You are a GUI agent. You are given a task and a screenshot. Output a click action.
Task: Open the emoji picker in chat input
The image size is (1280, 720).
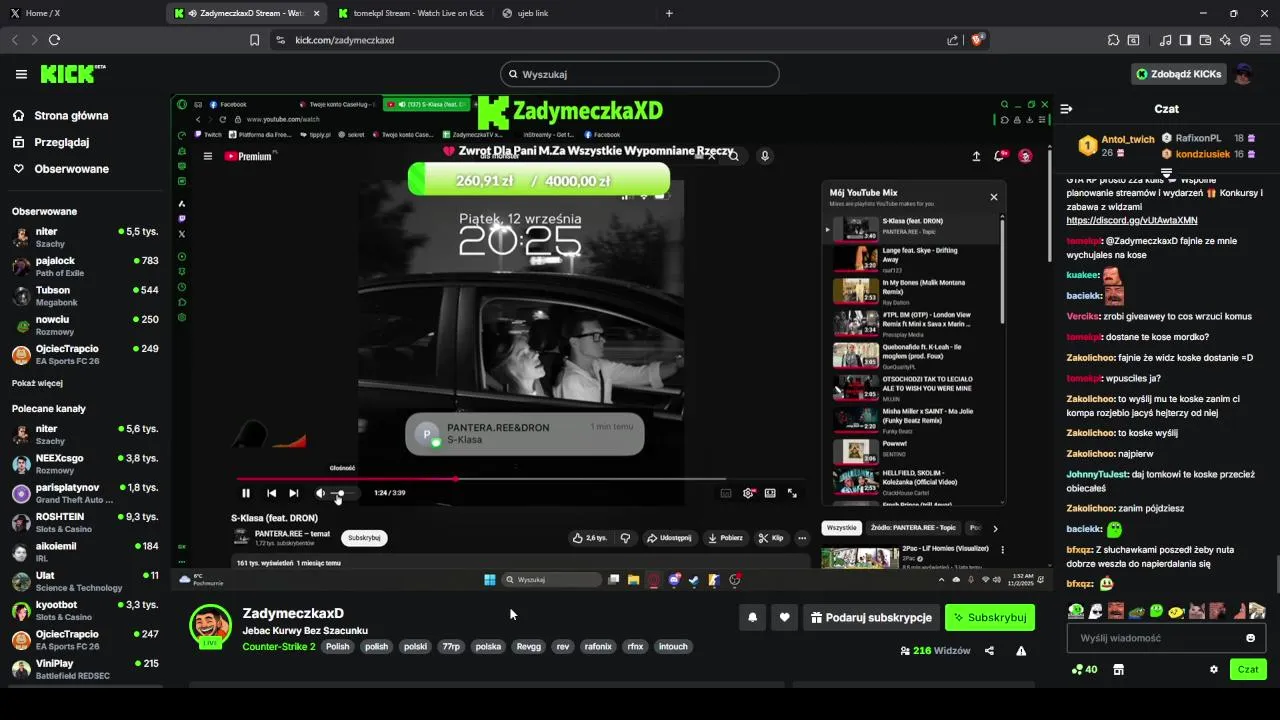pos(1250,638)
